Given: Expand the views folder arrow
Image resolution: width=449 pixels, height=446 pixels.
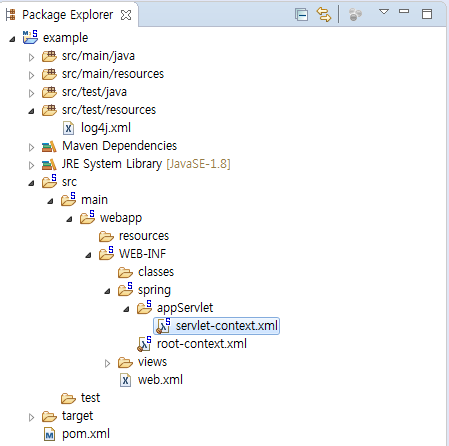Looking at the screenshot, I should coord(107,363).
